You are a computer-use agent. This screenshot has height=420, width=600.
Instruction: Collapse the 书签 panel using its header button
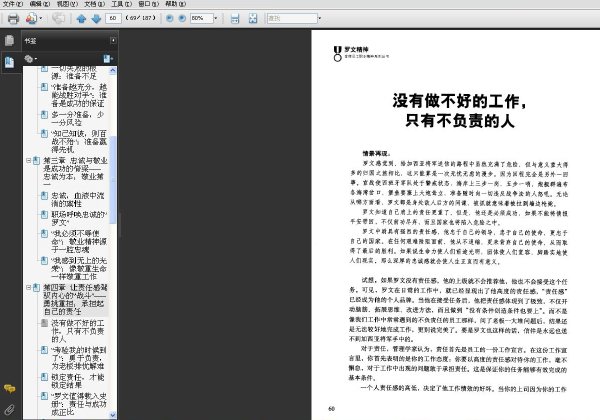coord(113,41)
